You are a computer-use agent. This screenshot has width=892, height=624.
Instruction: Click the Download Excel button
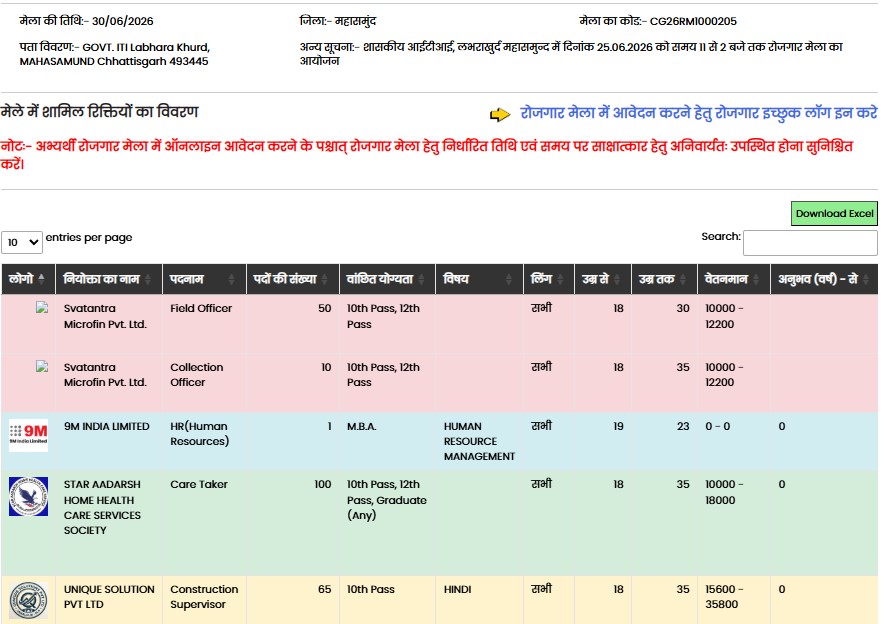tap(834, 213)
